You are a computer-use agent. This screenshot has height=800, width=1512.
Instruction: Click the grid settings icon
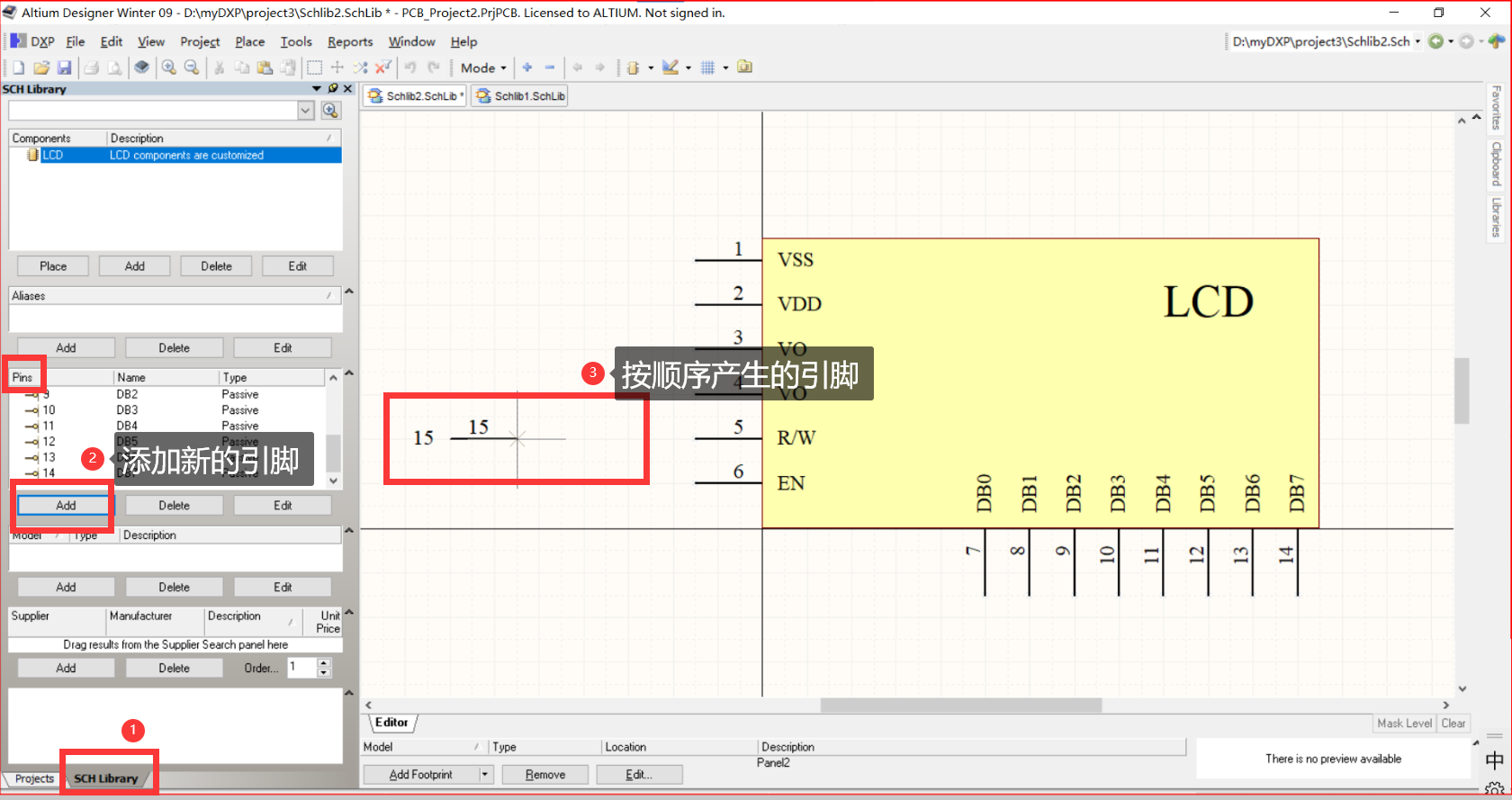707,67
